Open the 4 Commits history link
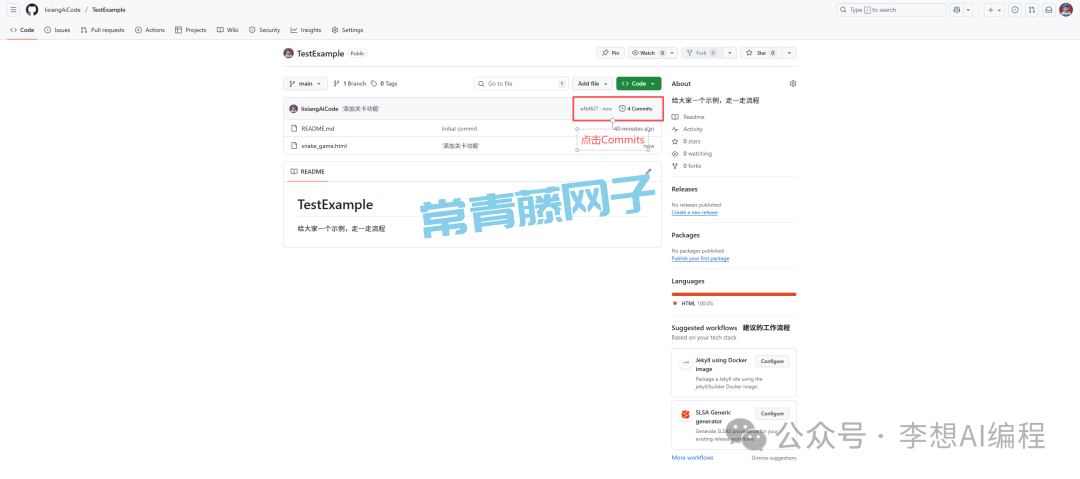1080x479 pixels. [x=636, y=108]
